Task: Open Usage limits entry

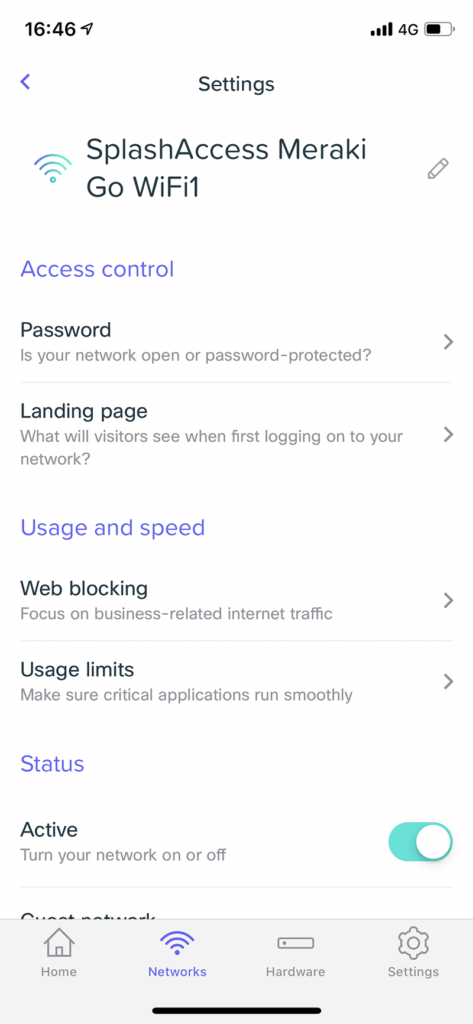Action: 236,682
